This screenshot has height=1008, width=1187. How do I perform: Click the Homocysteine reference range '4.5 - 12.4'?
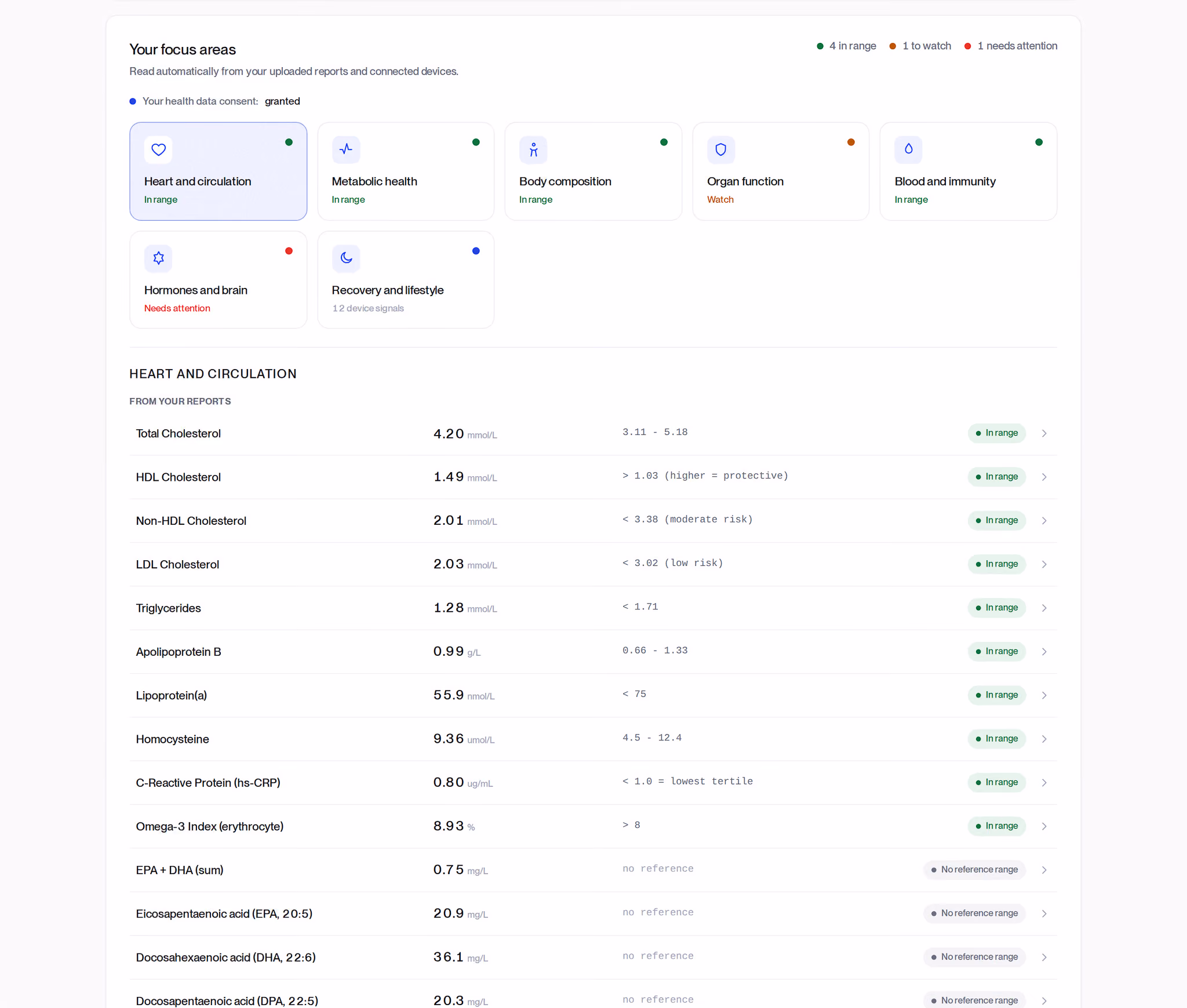pos(652,737)
